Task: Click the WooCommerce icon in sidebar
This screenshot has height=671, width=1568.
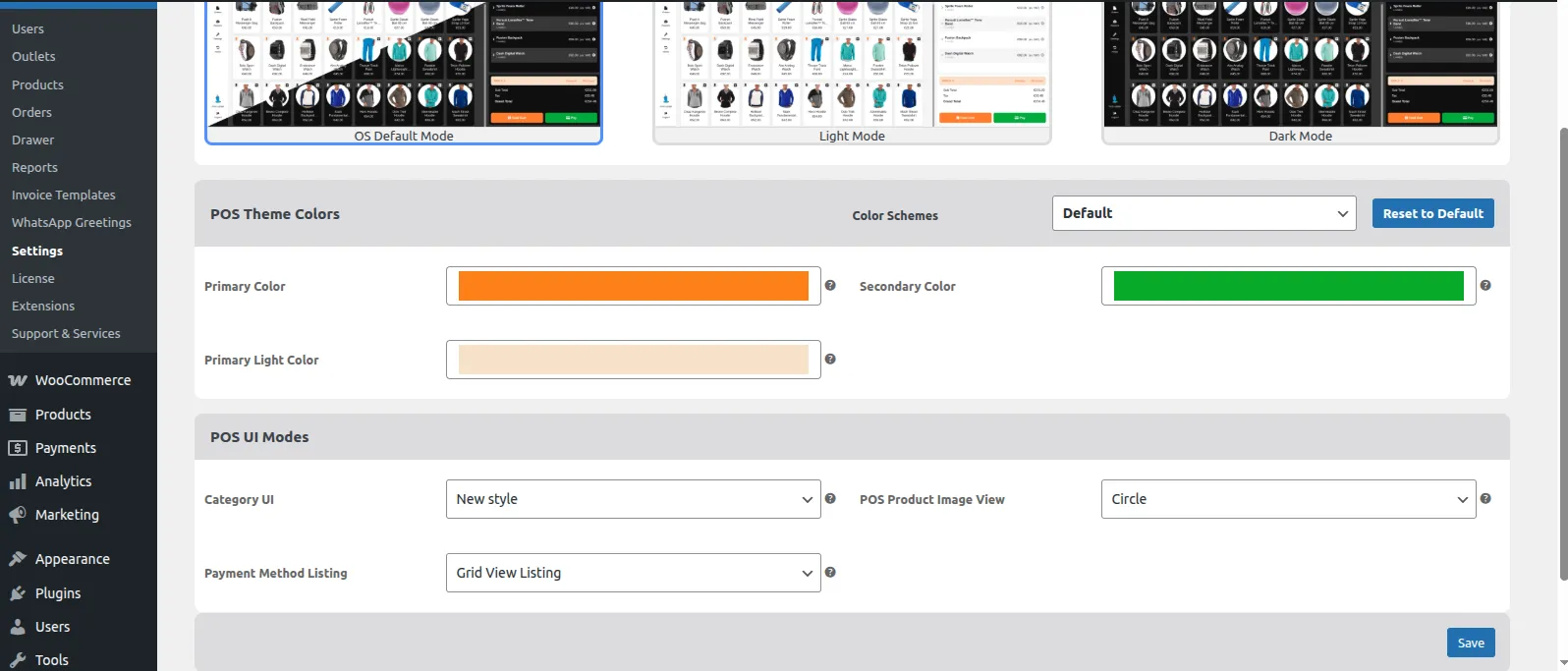Action: 17,380
